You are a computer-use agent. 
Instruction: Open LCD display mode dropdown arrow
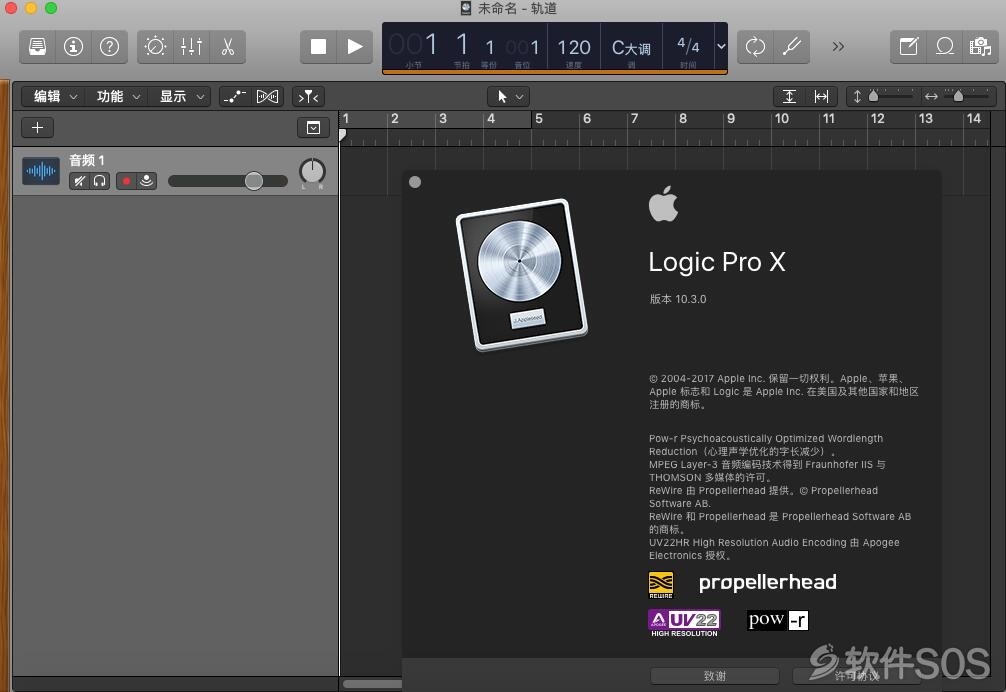click(721, 46)
